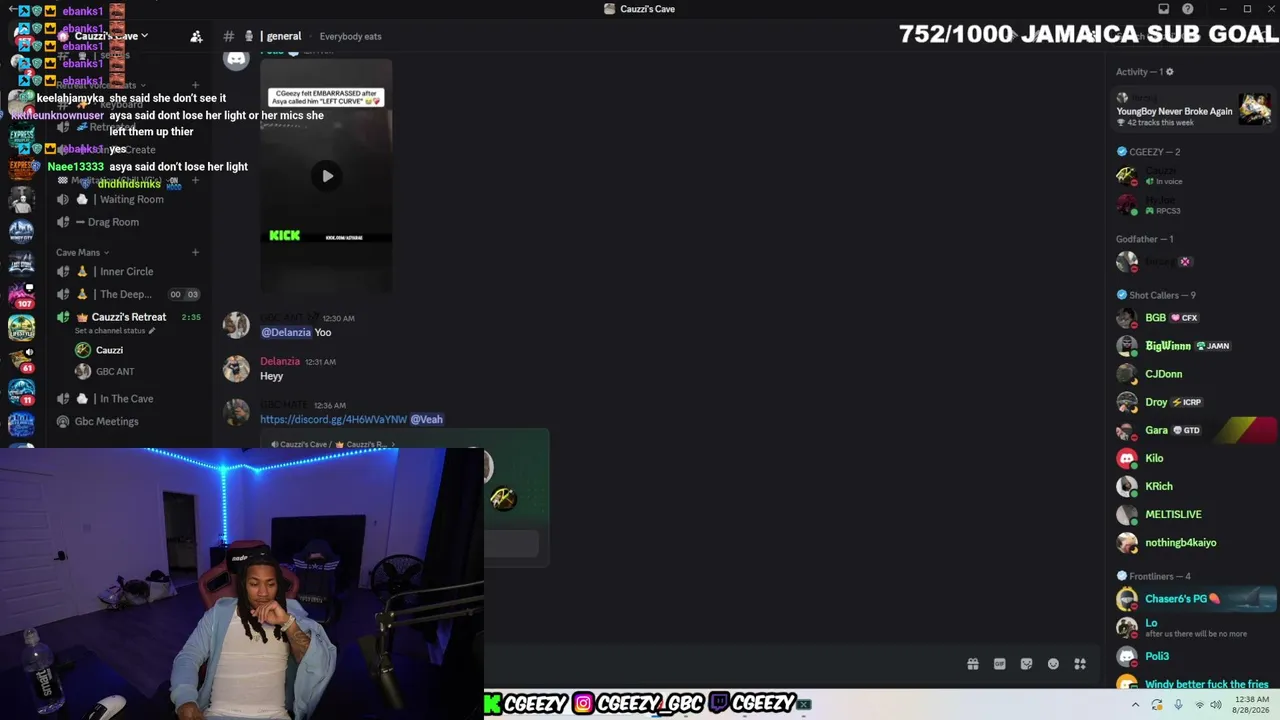1280x720 pixels.
Task: Join the Drag Room voice channel
Action: coord(130,222)
